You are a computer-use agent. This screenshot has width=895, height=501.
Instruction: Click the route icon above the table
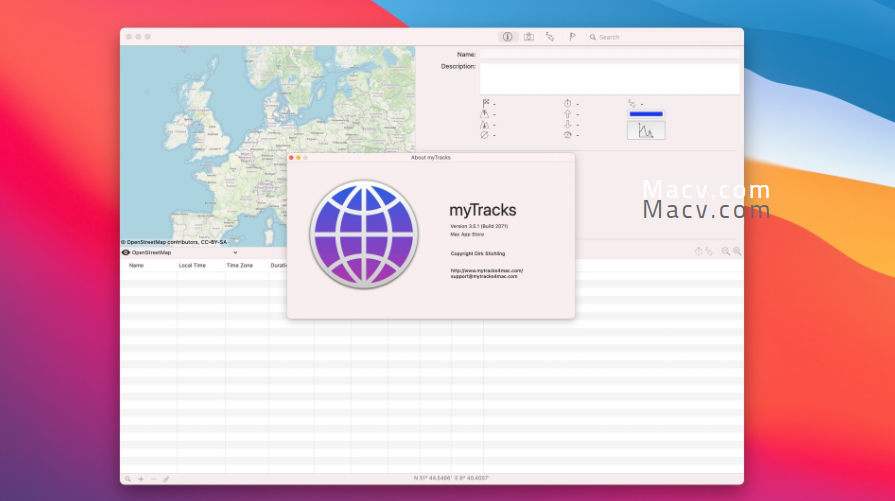pyautogui.click(x=709, y=251)
